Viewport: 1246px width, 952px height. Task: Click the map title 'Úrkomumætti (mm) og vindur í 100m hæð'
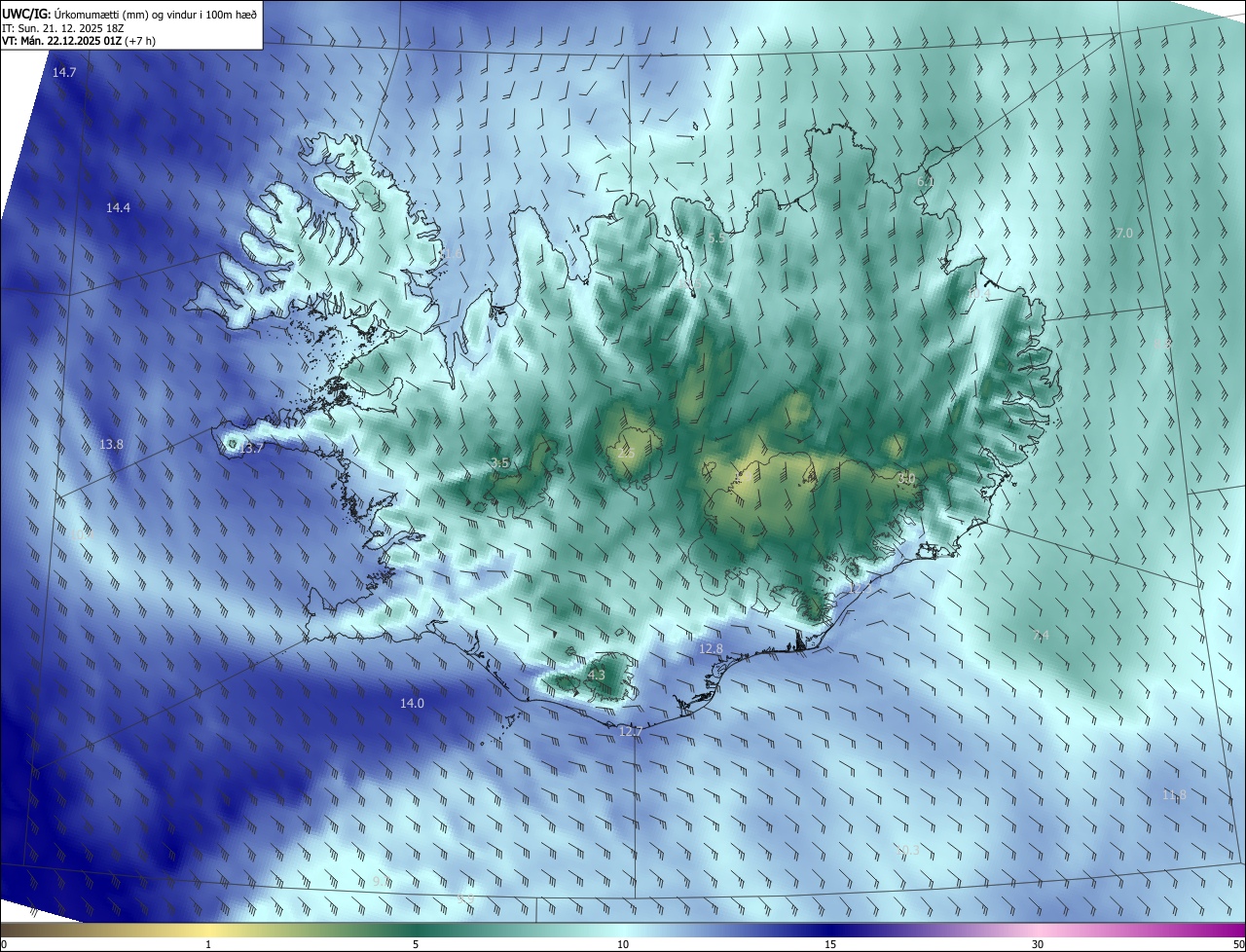pyautogui.click(x=156, y=13)
